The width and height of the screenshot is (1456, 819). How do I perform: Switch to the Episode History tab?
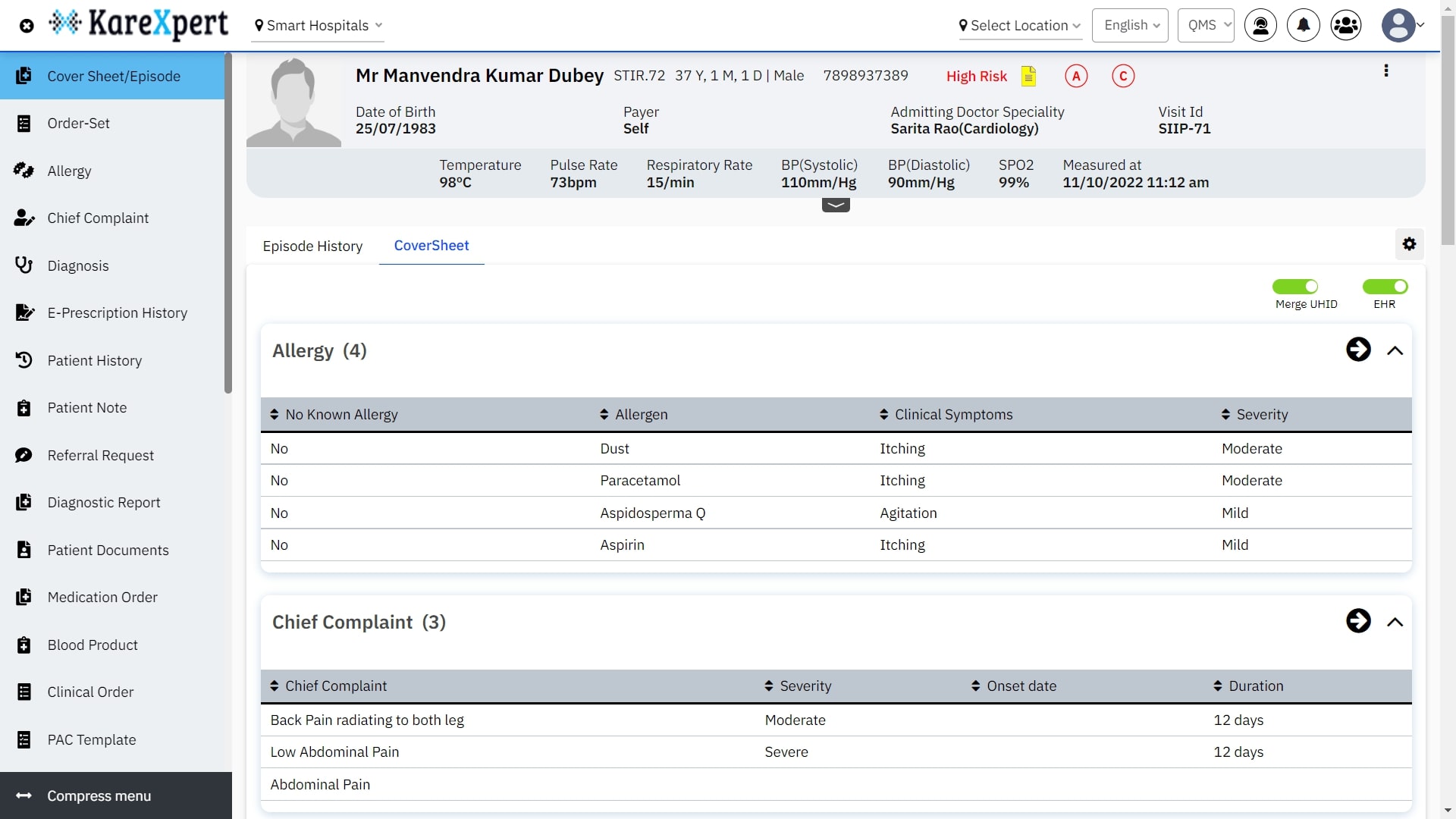tap(312, 246)
